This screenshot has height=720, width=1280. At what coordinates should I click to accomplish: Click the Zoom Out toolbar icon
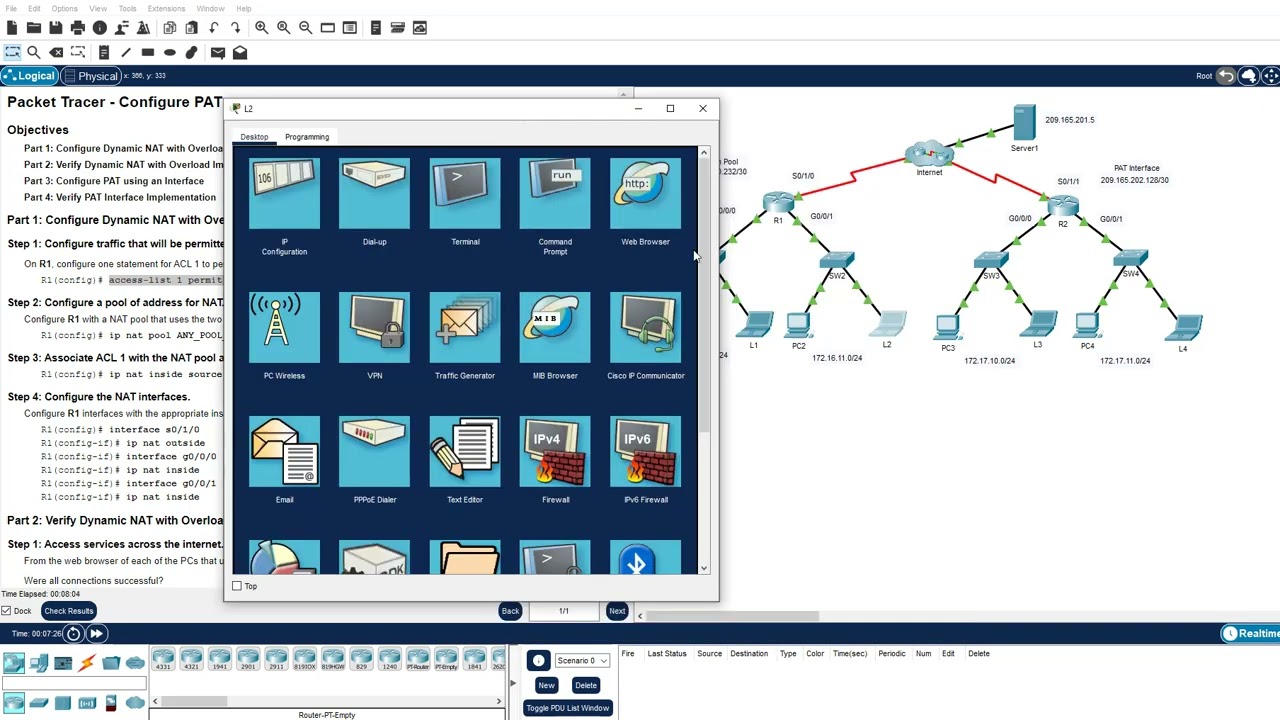305,28
